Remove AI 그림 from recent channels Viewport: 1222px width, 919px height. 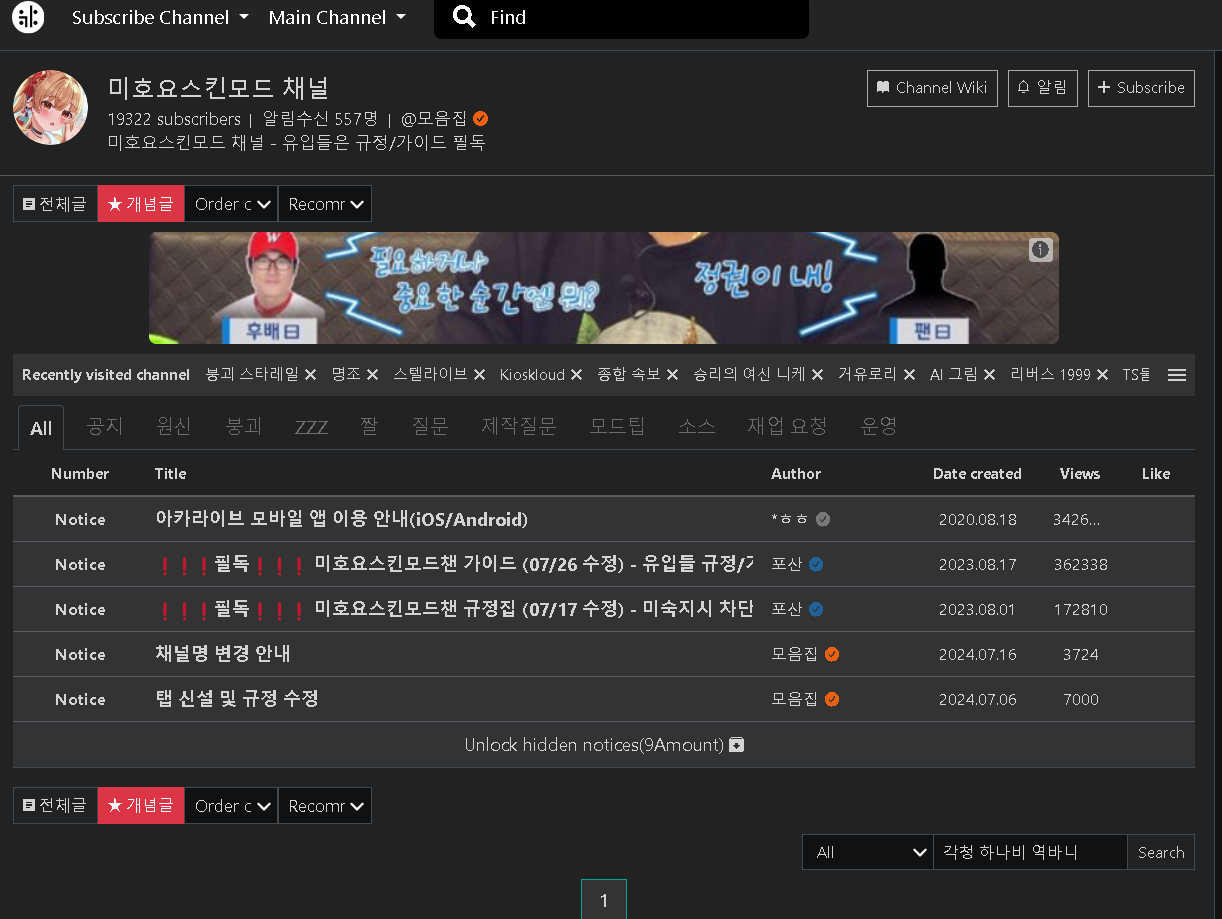pos(989,375)
